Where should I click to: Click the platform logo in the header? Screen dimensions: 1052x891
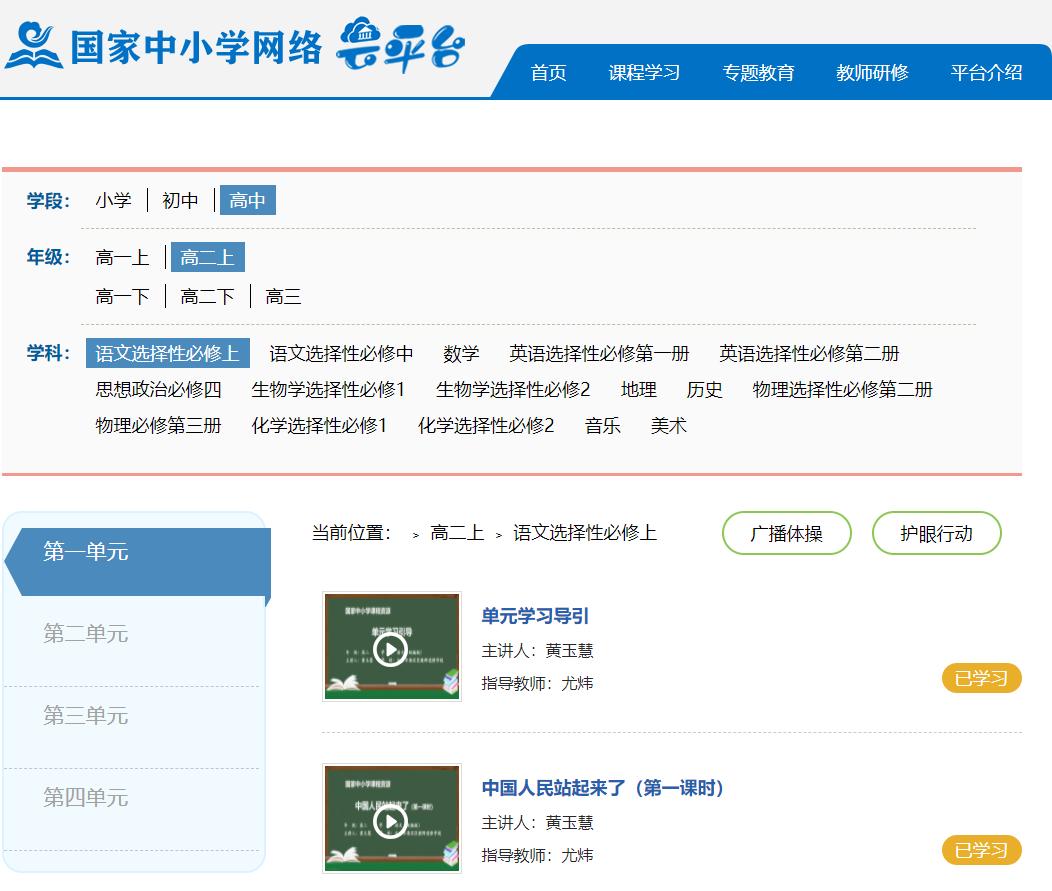pos(235,46)
